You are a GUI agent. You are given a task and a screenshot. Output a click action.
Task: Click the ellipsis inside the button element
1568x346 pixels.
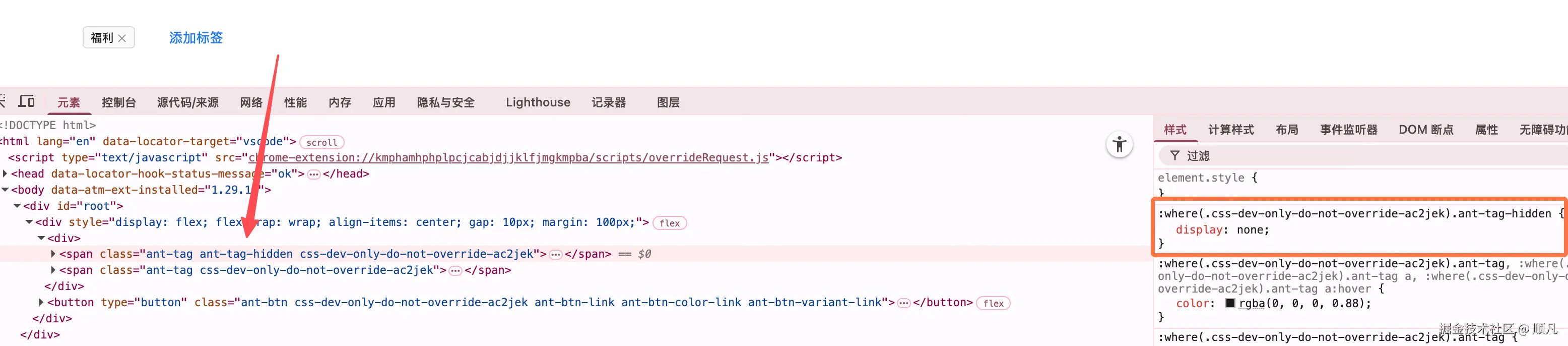click(x=903, y=303)
